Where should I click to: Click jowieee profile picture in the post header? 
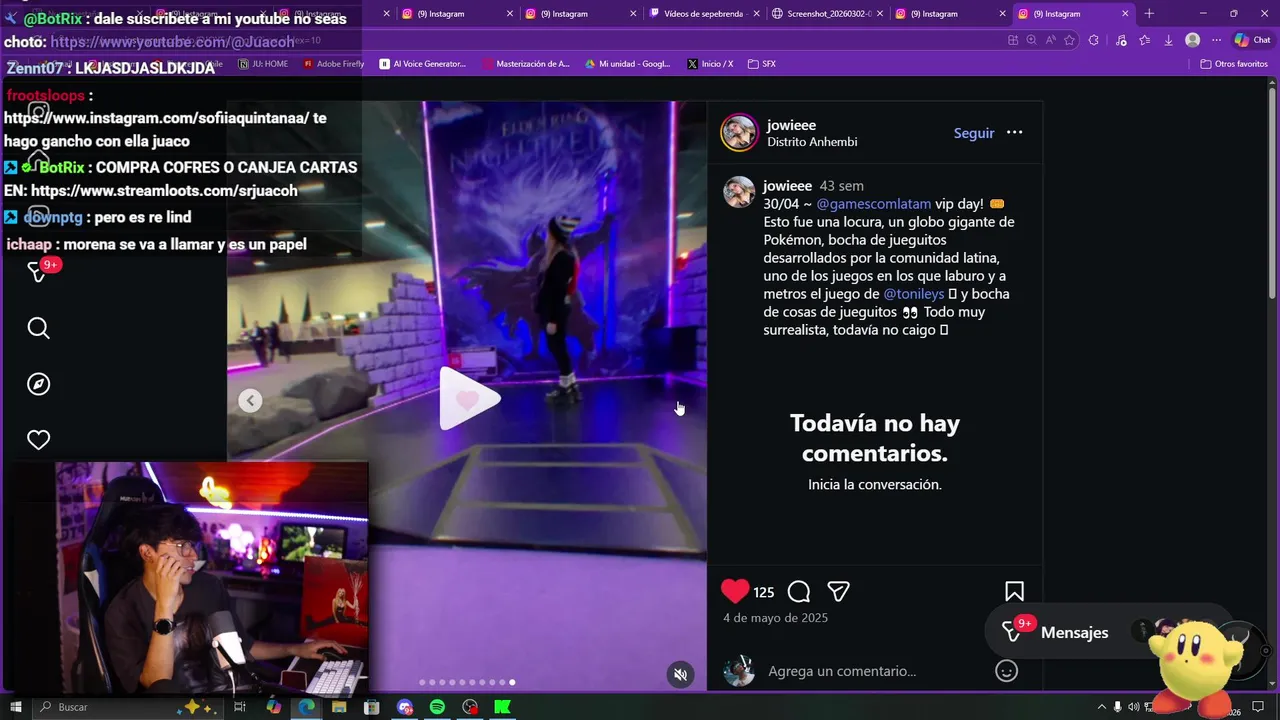[740, 132]
